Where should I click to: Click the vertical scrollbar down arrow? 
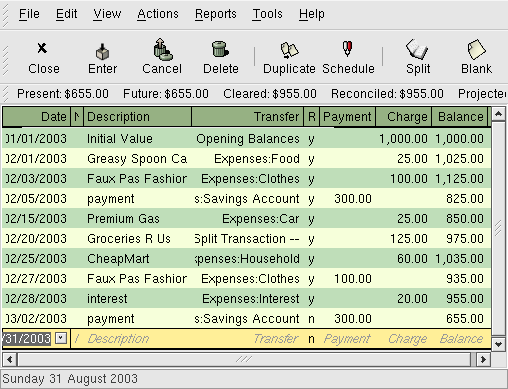[x=499, y=344]
